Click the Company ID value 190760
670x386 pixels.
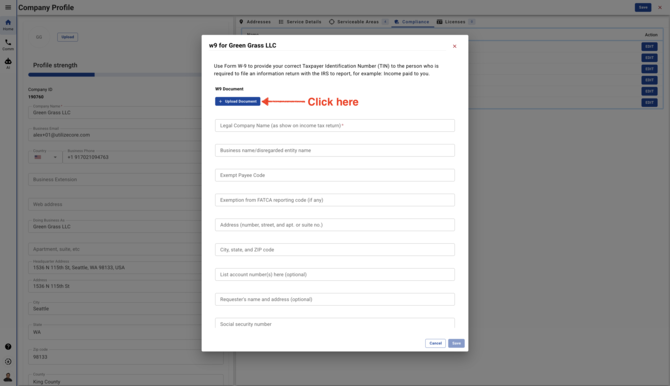coord(36,97)
